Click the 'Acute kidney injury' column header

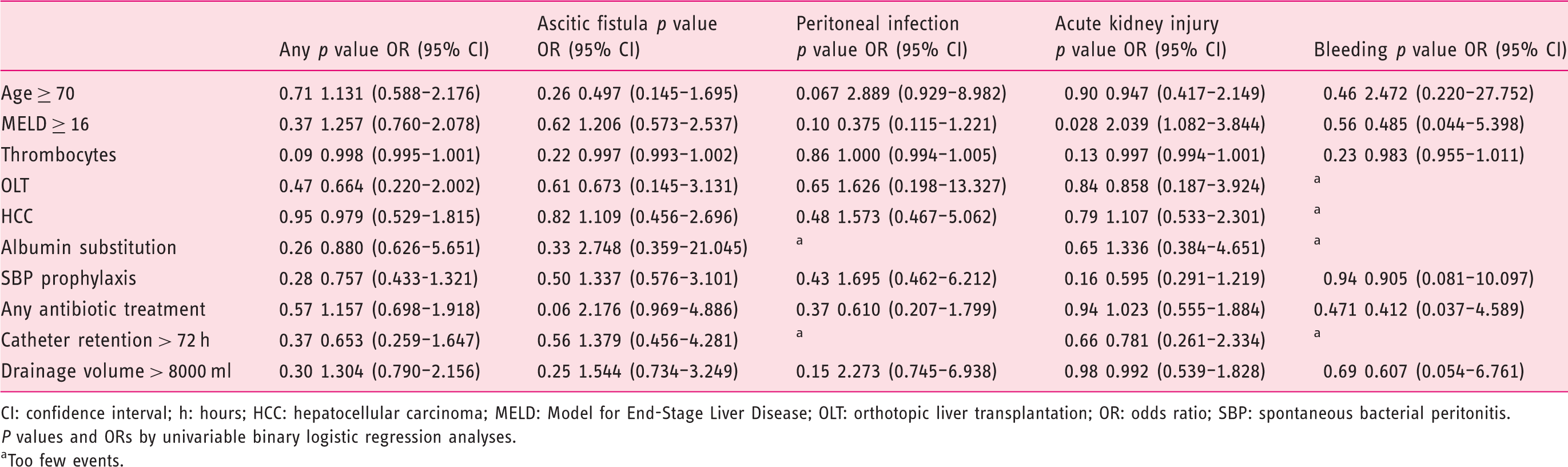pyautogui.click(x=1137, y=23)
